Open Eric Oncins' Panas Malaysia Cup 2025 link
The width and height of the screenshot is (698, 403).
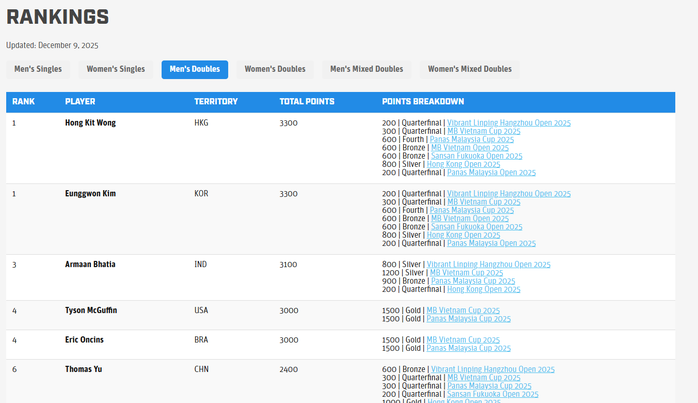(x=468, y=348)
